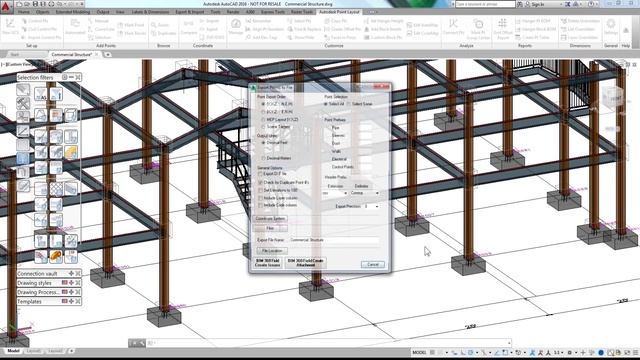The height and width of the screenshot is (360, 640).
Task: Click the keyword search field in title bar
Action: 485,4
